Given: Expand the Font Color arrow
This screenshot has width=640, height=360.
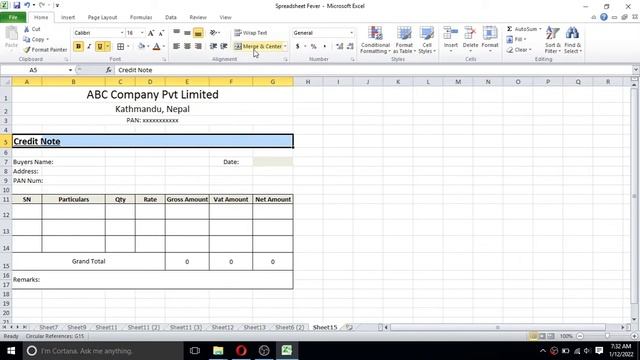Looking at the screenshot, I should [x=164, y=47].
